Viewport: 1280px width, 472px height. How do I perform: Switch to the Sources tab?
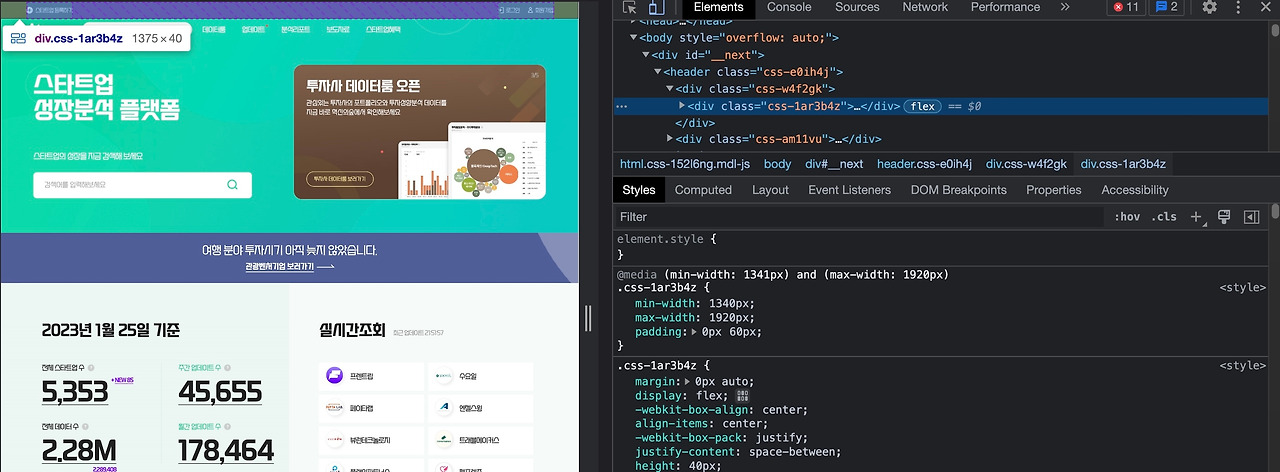(857, 7)
